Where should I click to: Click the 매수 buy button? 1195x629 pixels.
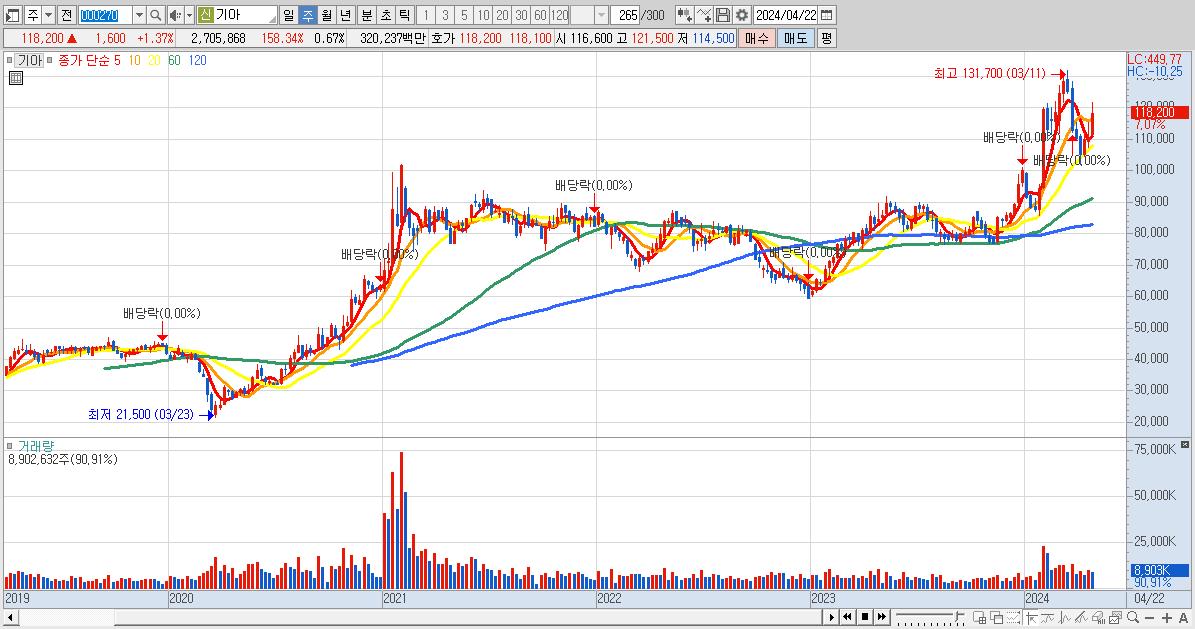[x=757, y=38]
